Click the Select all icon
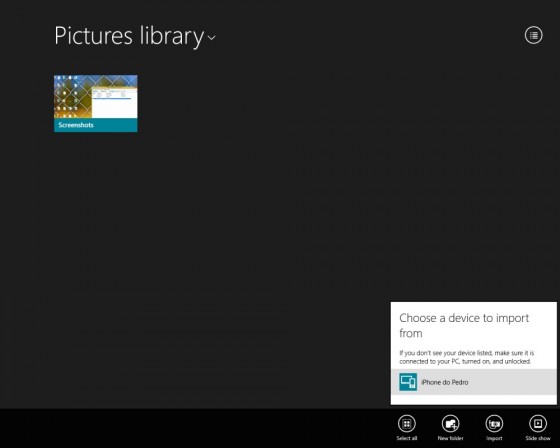The width and height of the screenshot is (560, 448). click(x=406, y=424)
